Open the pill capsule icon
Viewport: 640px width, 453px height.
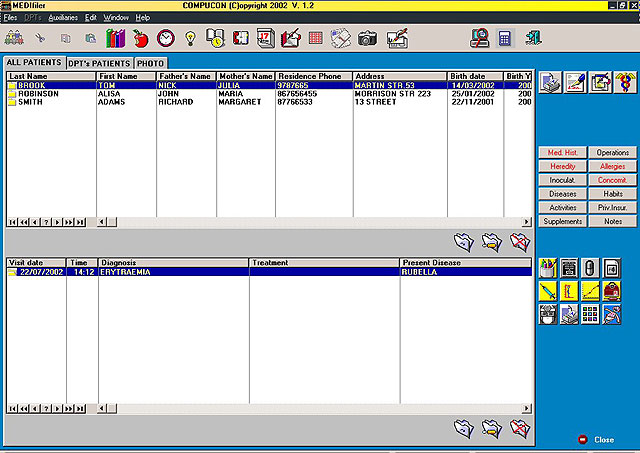tap(590, 269)
